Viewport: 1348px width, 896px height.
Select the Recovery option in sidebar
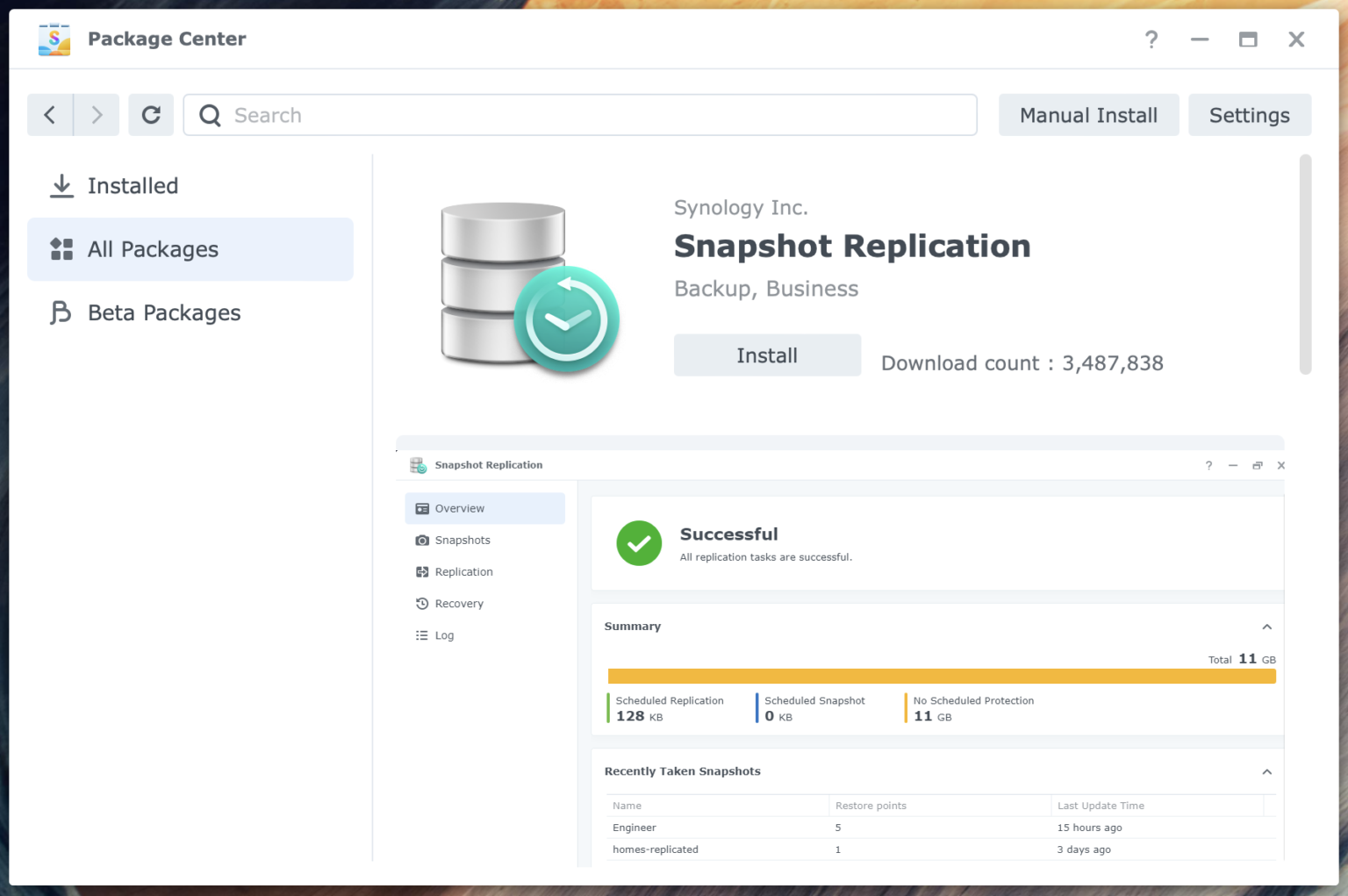click(x=459, y=603)
